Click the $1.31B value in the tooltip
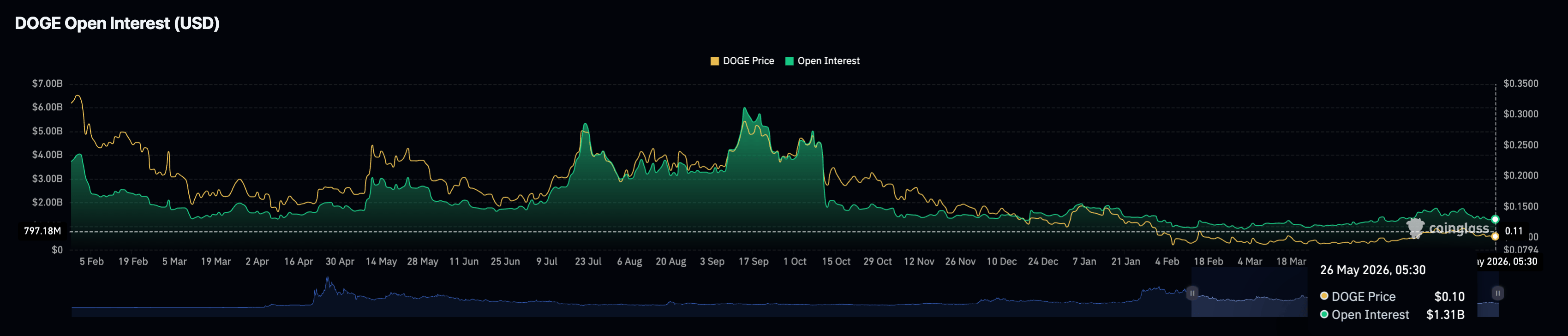This screenshot has width=1568, height=336. (x=1446, y=315)
